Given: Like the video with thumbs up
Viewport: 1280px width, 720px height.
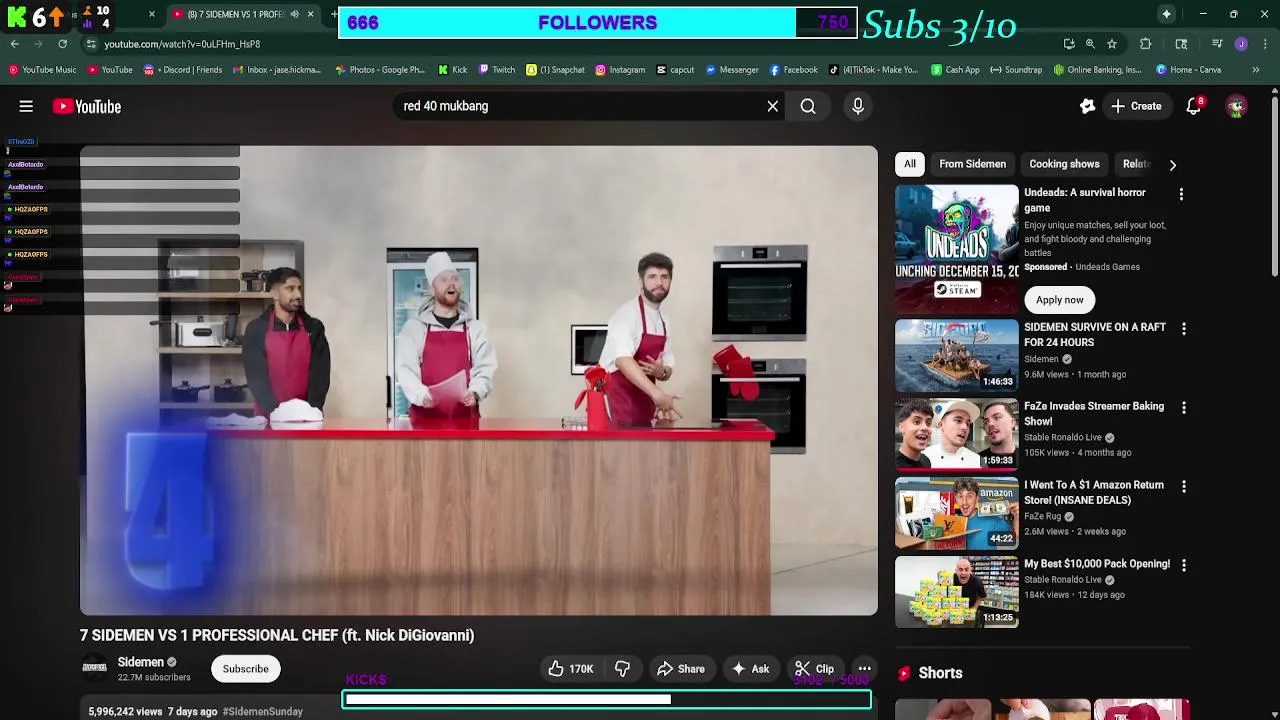Looking at the screenshot, I should point(570,669).
